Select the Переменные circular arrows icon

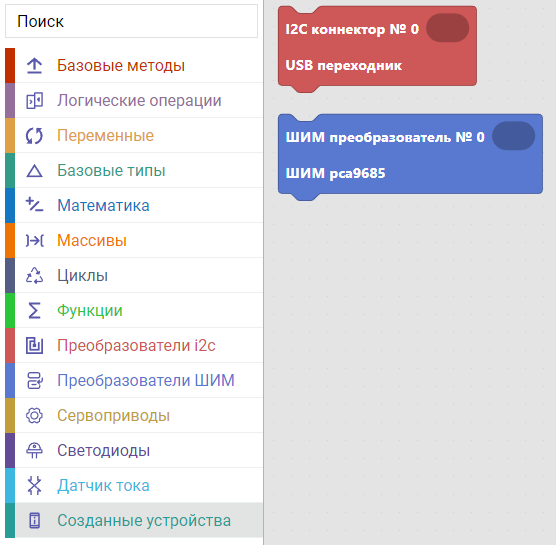point(34,135)
